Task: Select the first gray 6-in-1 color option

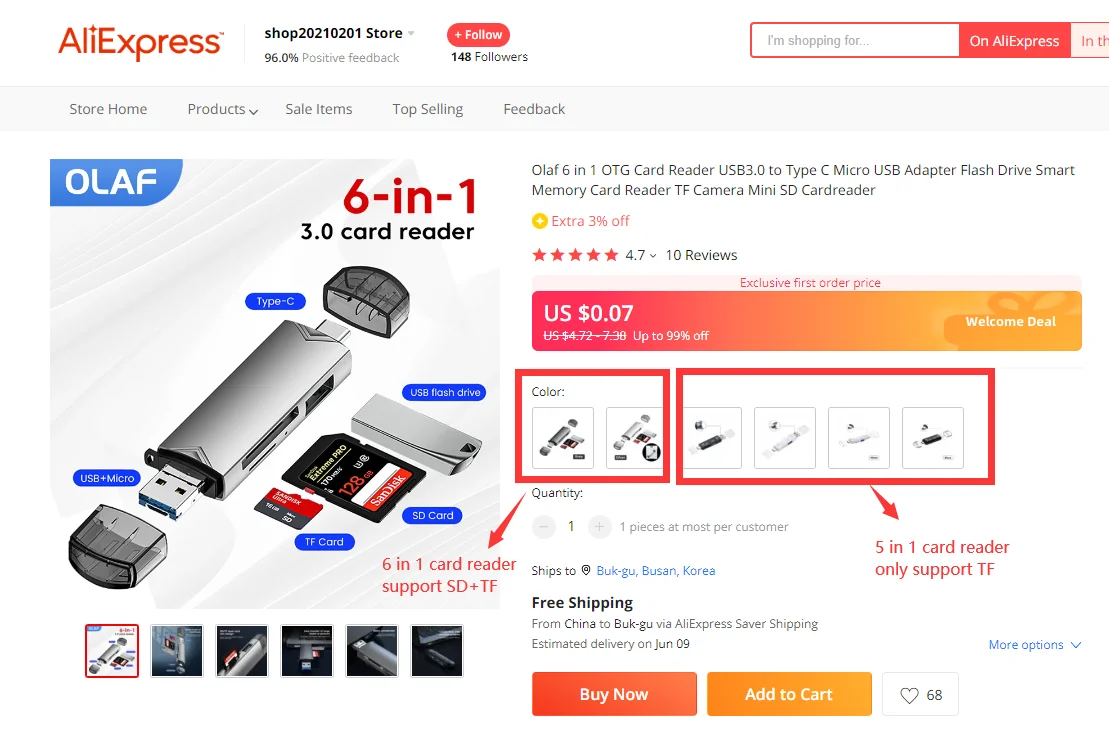Action: 563,438
